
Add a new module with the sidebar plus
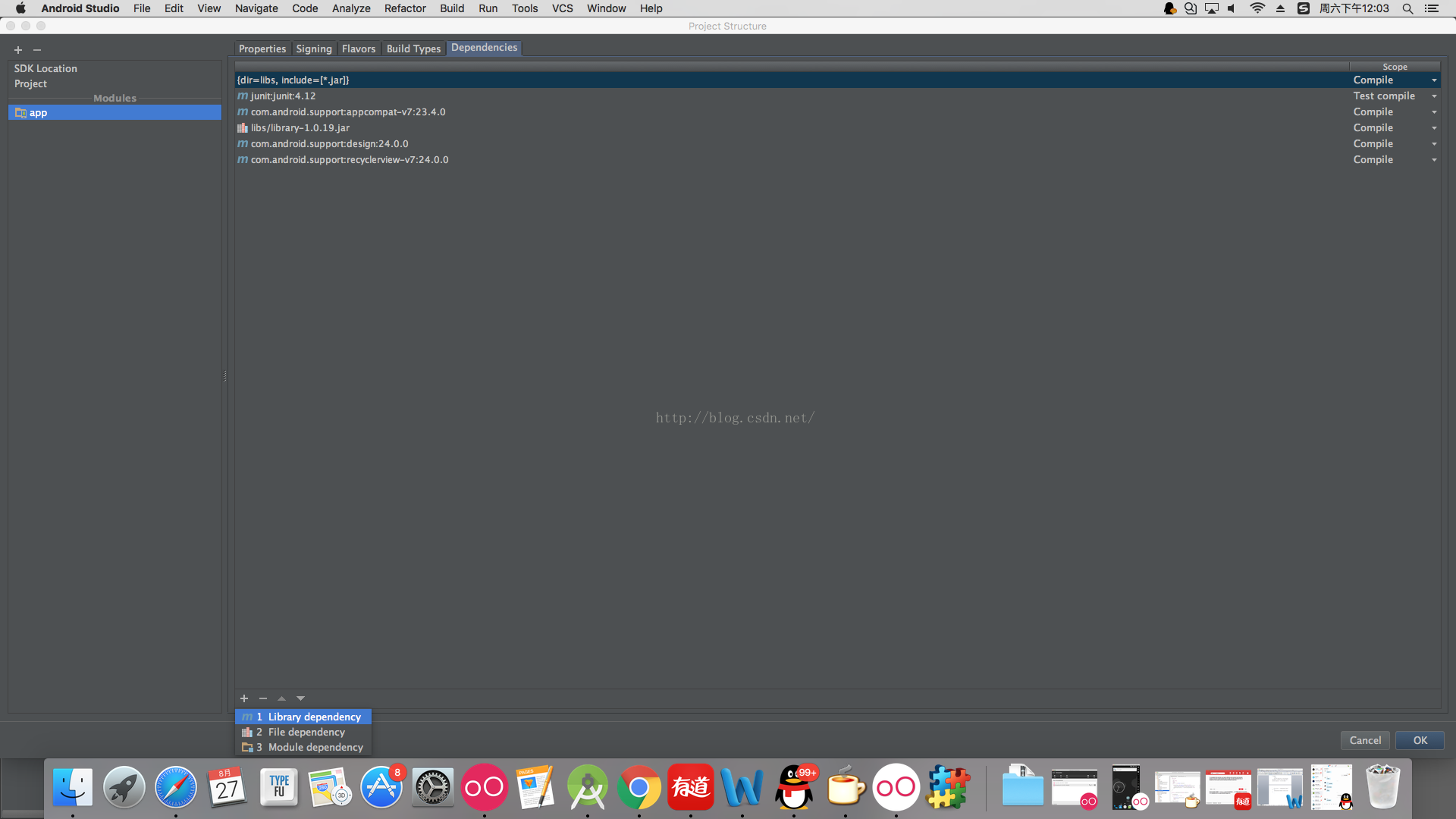(18, 50)
